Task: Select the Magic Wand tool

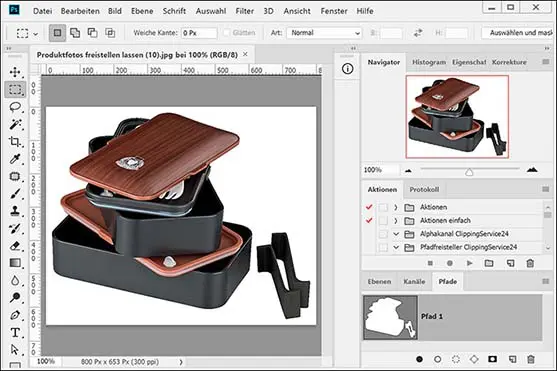Action: click(x=15, y=124)
